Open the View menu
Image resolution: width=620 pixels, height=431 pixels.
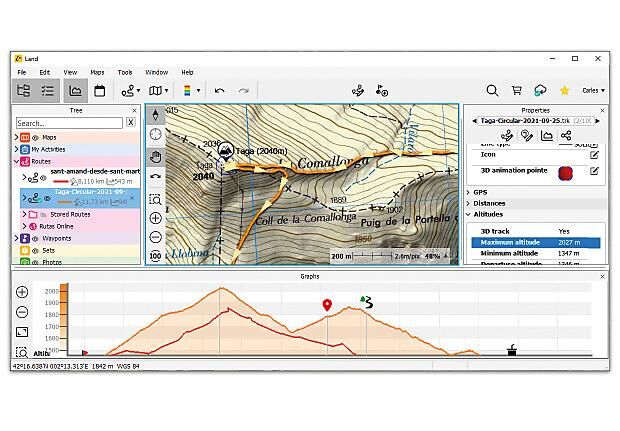point(70,72)
